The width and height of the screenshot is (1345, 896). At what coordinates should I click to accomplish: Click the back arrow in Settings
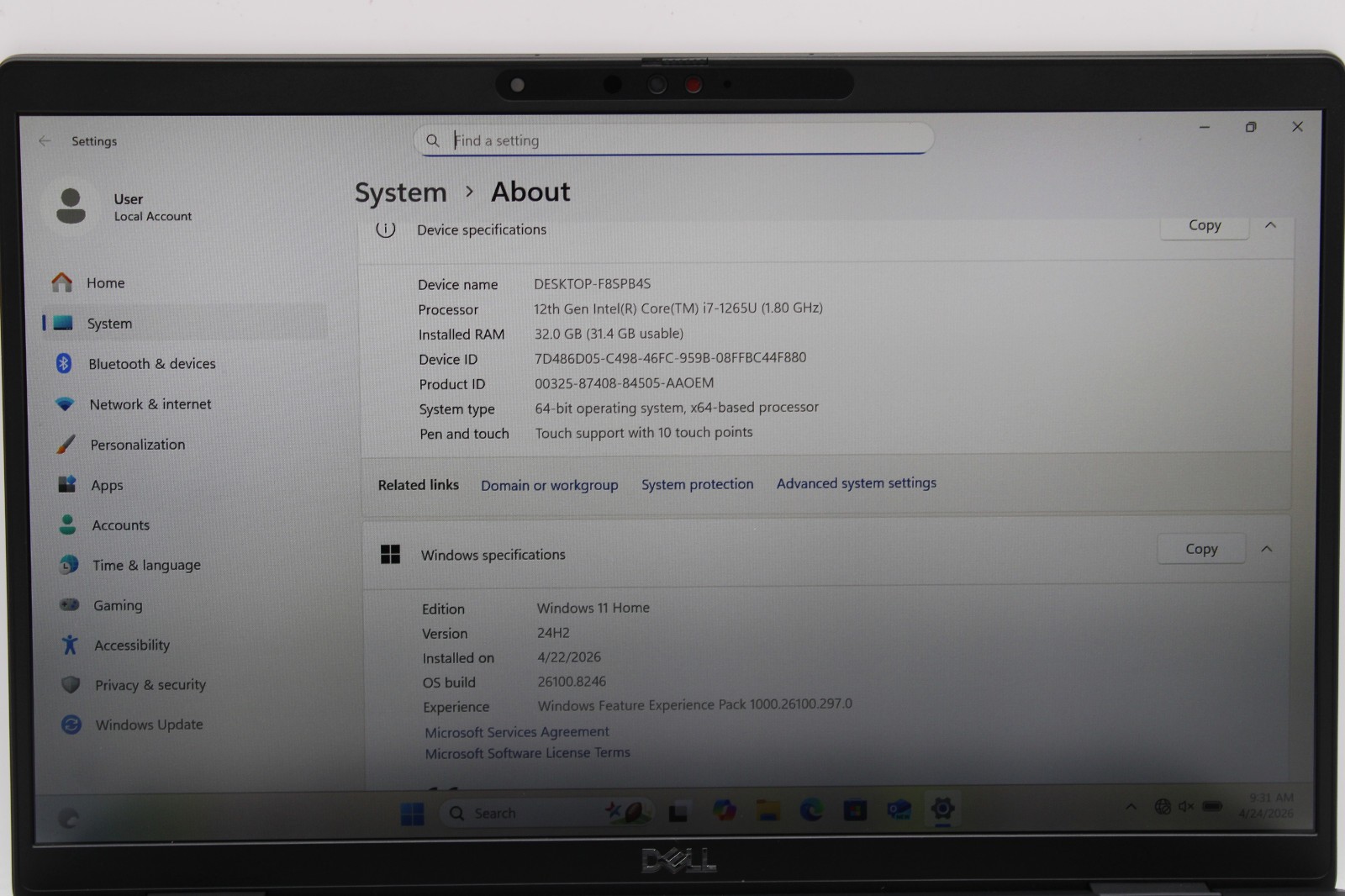(45, 141)
